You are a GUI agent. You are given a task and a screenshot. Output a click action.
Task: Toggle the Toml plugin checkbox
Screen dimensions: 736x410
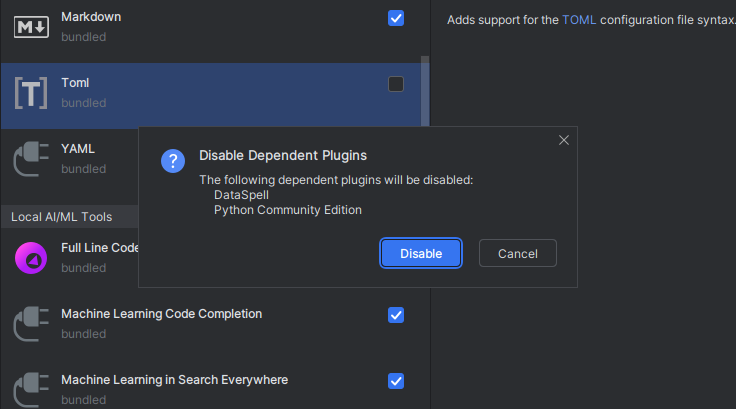[396, 84]
